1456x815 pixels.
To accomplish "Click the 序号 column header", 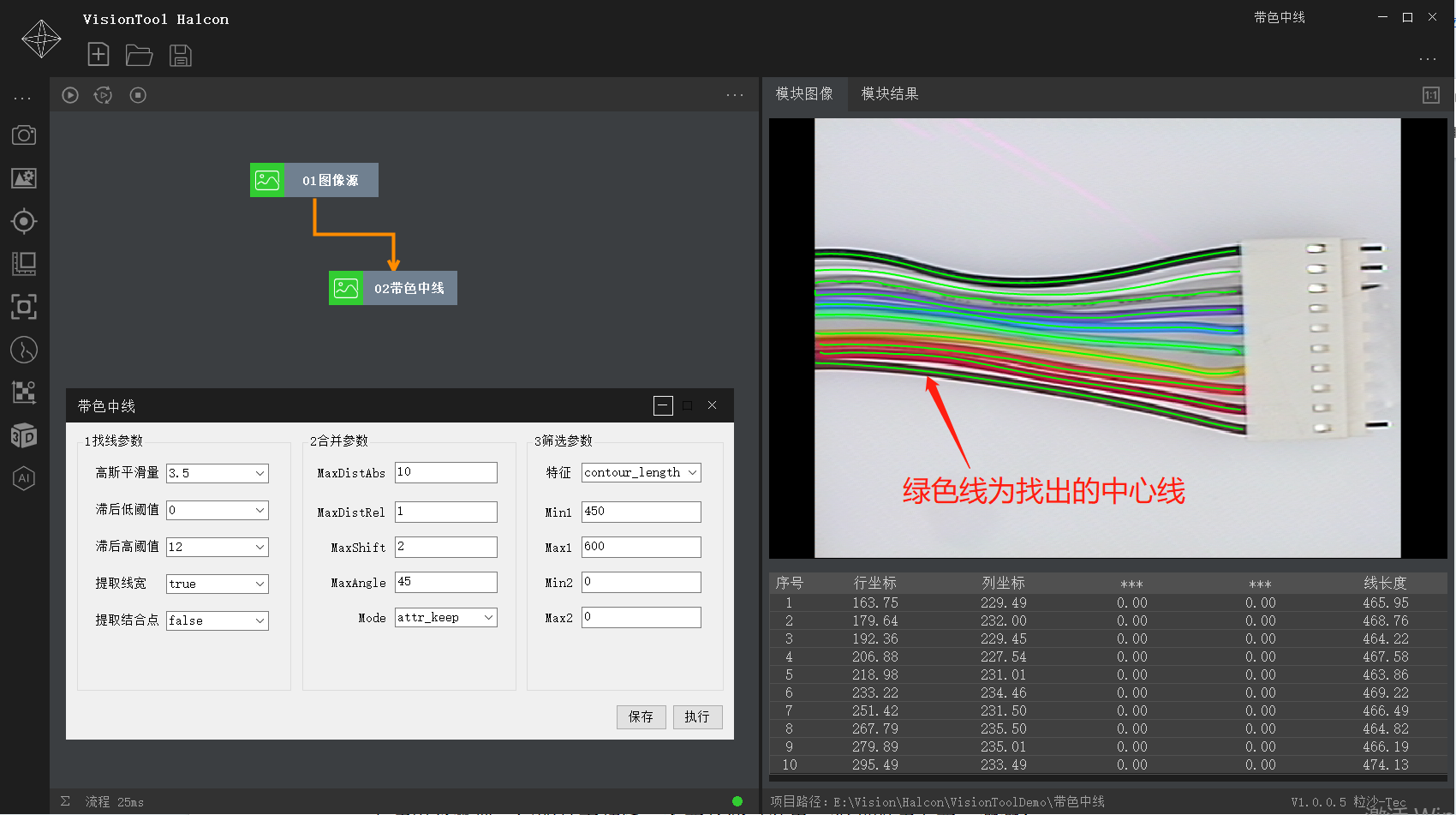I will tap(789, 583).
